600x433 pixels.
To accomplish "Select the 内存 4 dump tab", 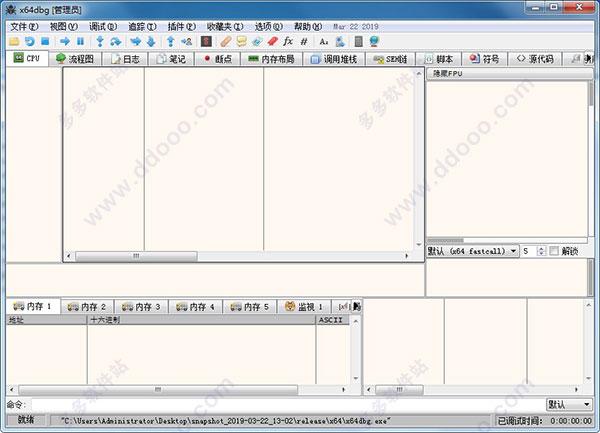I will pos(196,307).
